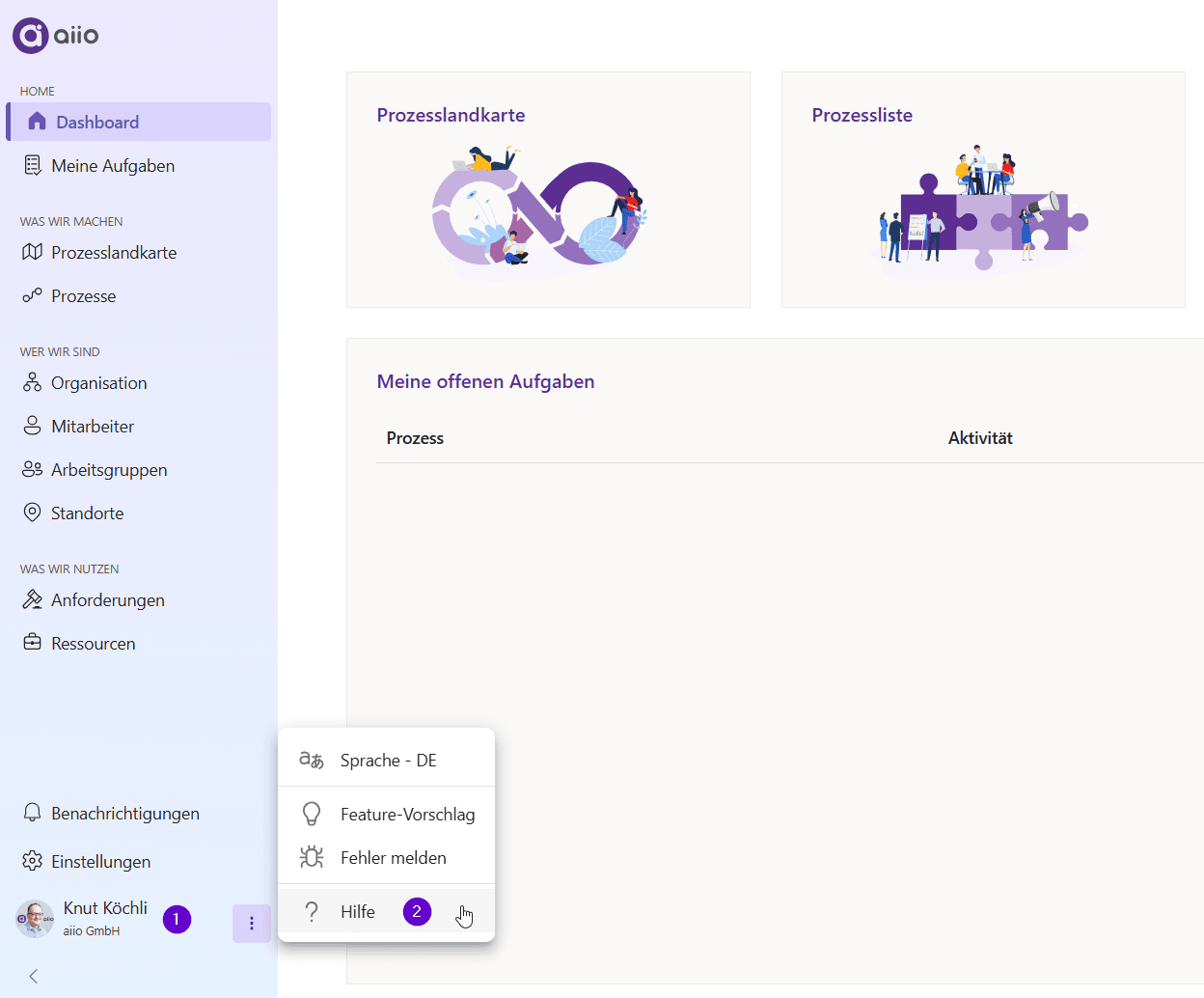Go to Prozesse in the sidebar
The width and height of the screenshot is (1204, 998).
tap(139, 295)
